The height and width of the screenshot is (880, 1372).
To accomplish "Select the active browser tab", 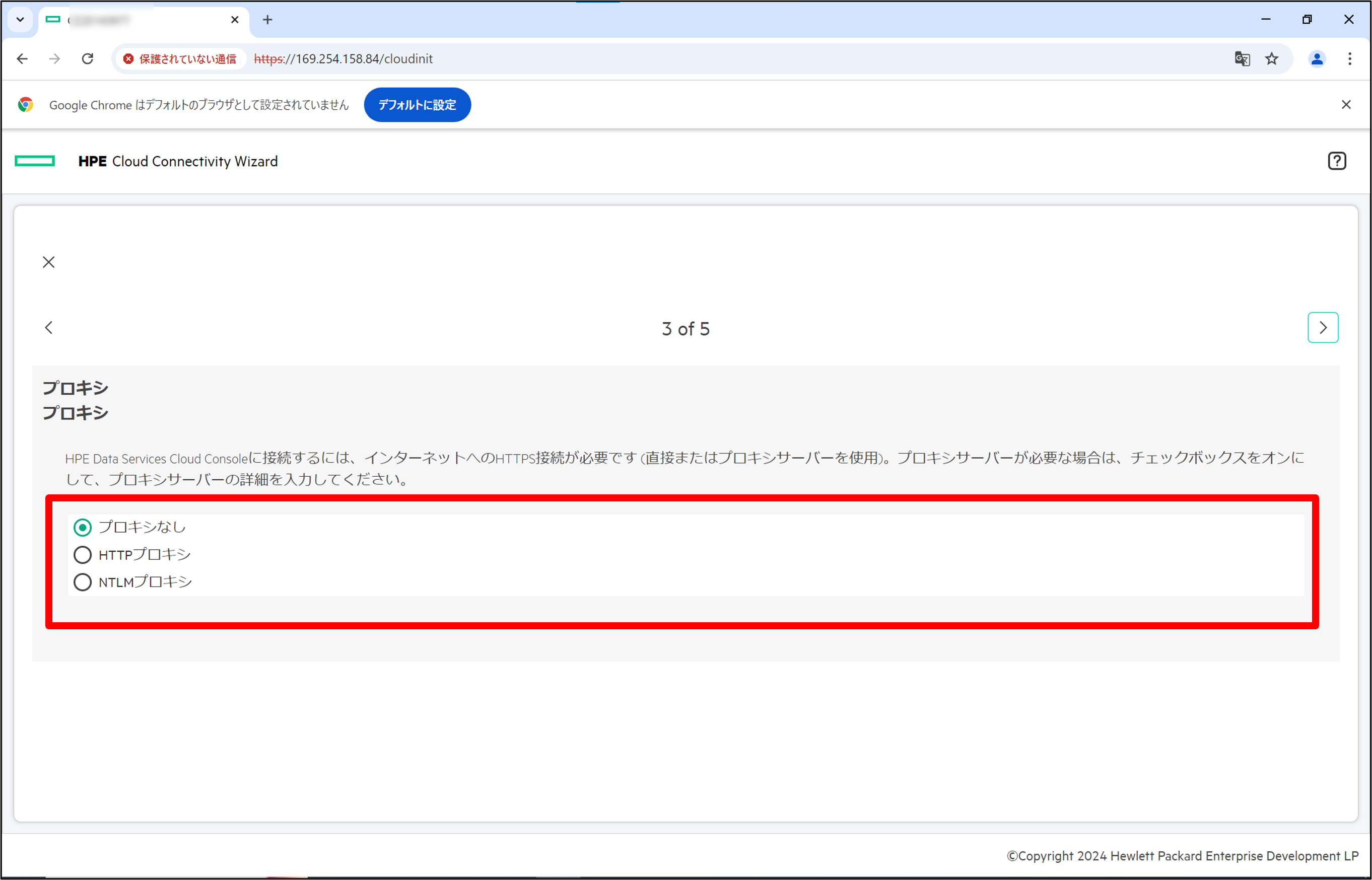I will [144, 21].
